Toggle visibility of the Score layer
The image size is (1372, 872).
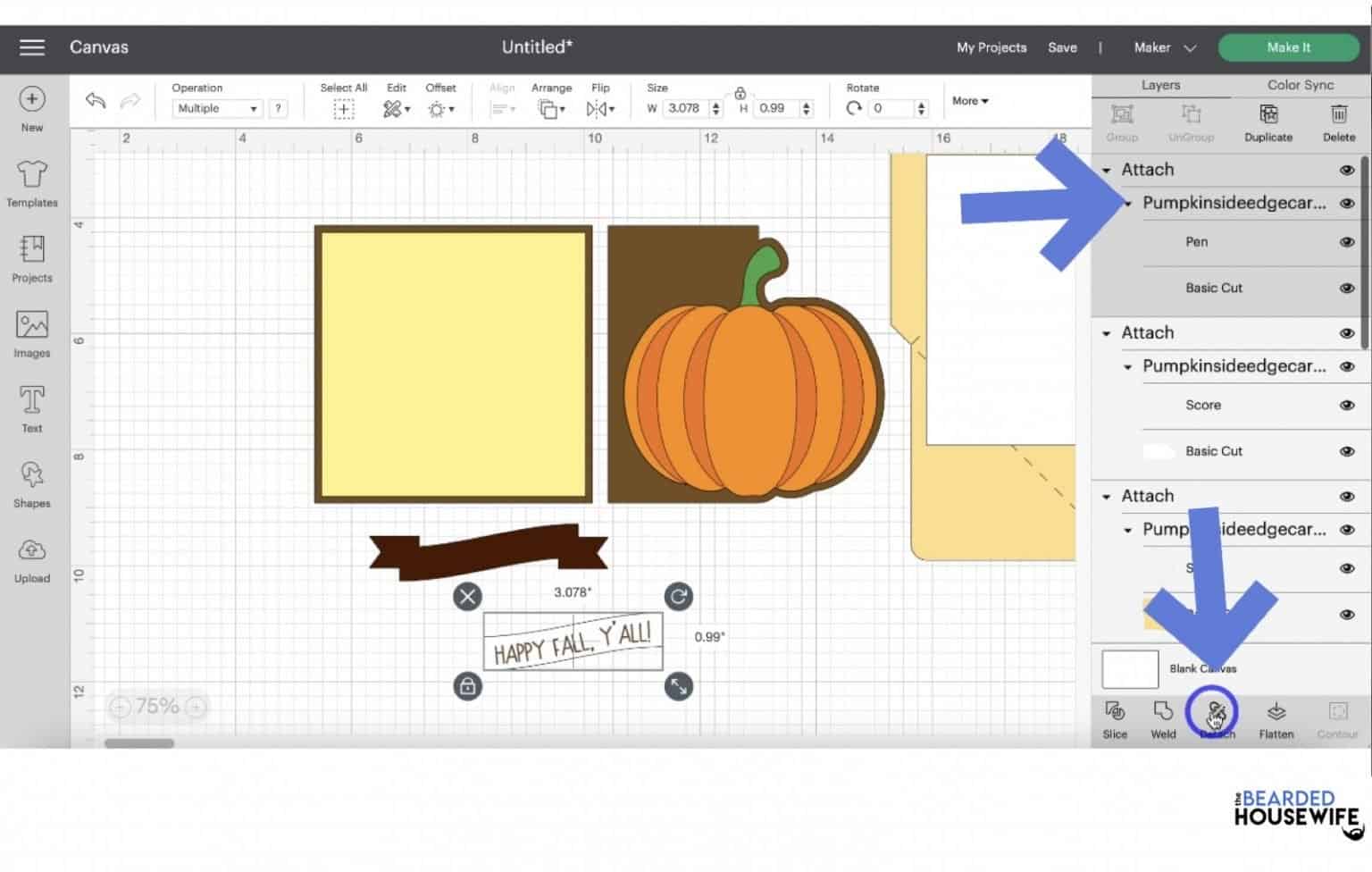coord(1346,405)
